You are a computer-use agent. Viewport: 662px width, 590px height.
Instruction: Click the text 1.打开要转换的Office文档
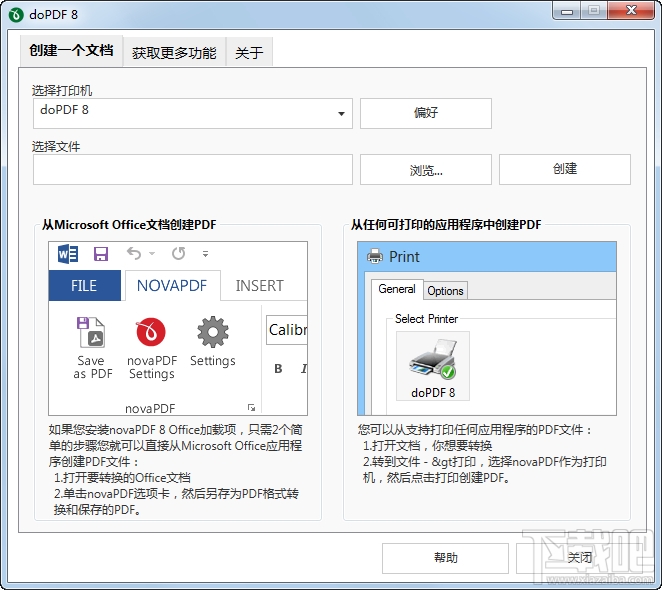point(122,478)
